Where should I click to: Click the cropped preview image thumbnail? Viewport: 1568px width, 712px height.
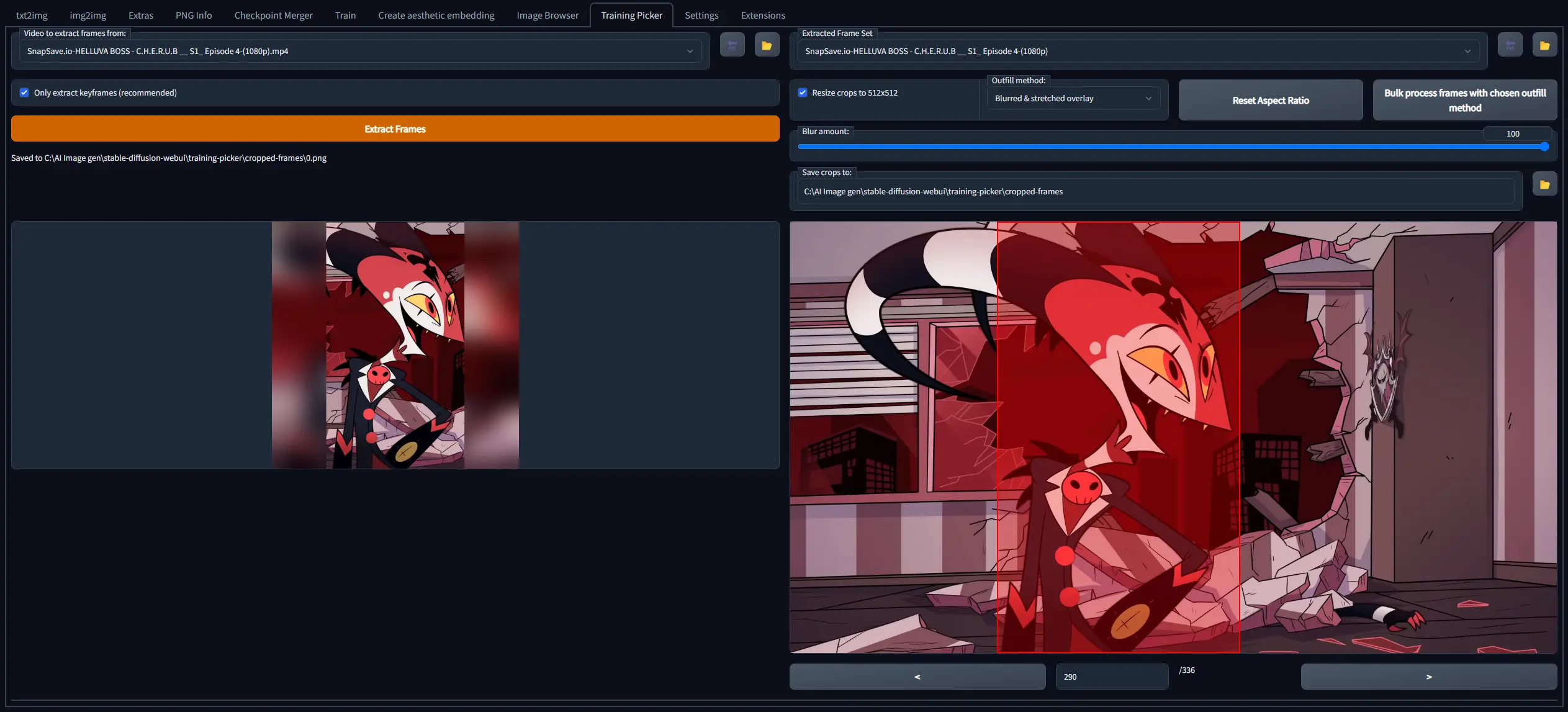pos(395,345)
